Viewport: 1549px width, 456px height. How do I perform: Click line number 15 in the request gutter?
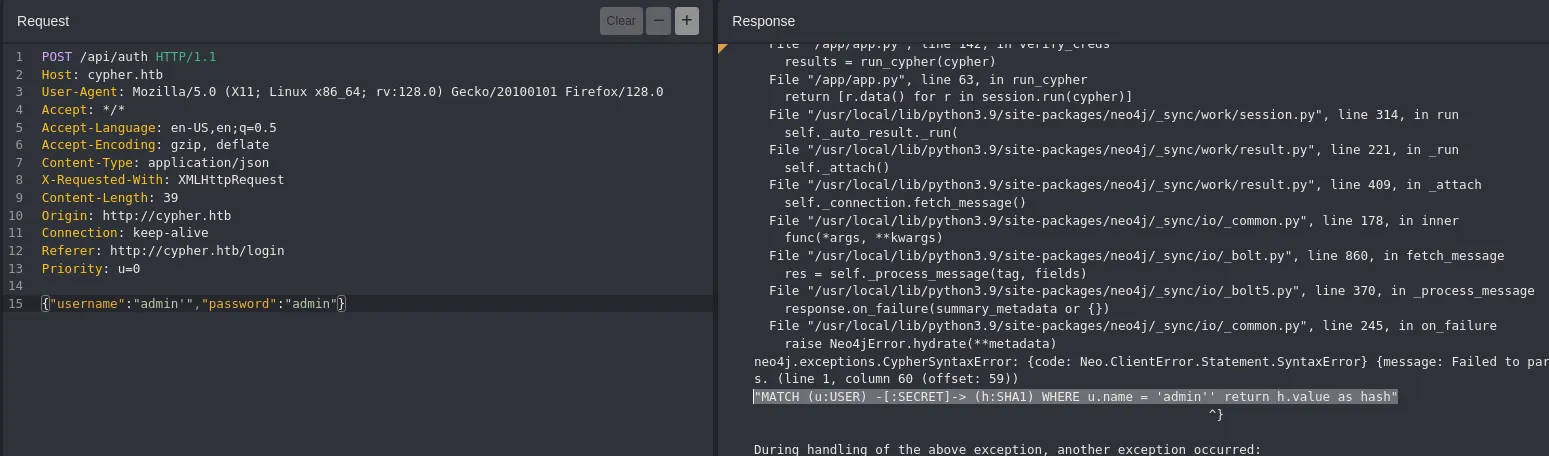pyautogui.click(x=19, y=303)
